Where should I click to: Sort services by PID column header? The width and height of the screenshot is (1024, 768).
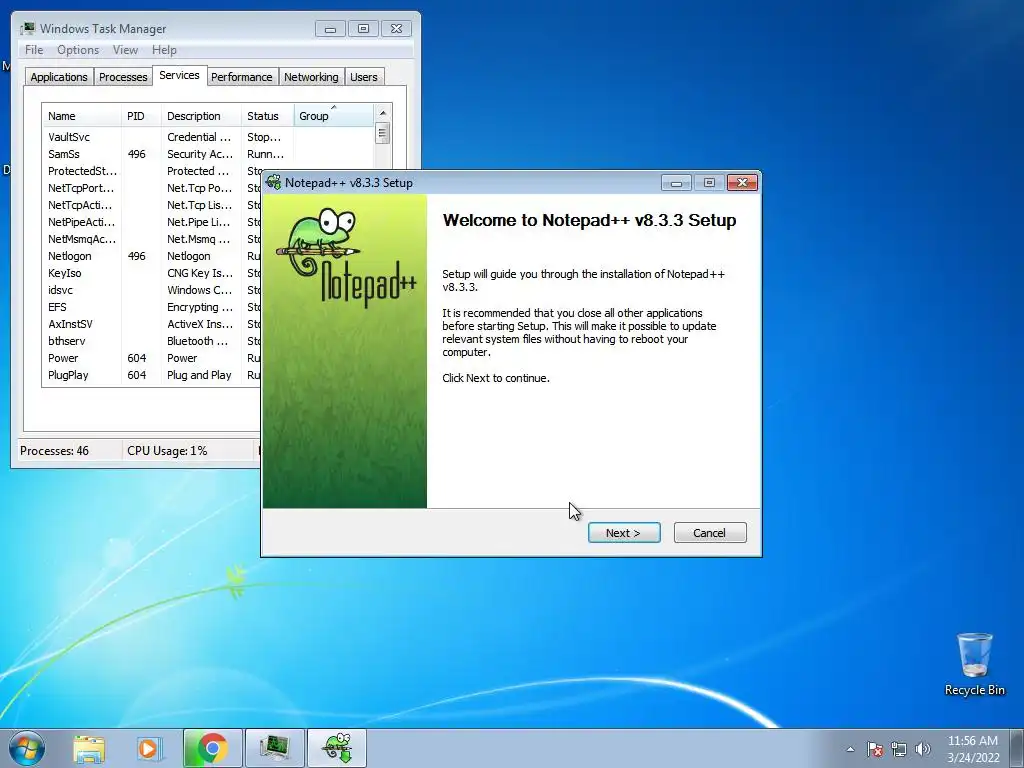[x=141, y=116]
